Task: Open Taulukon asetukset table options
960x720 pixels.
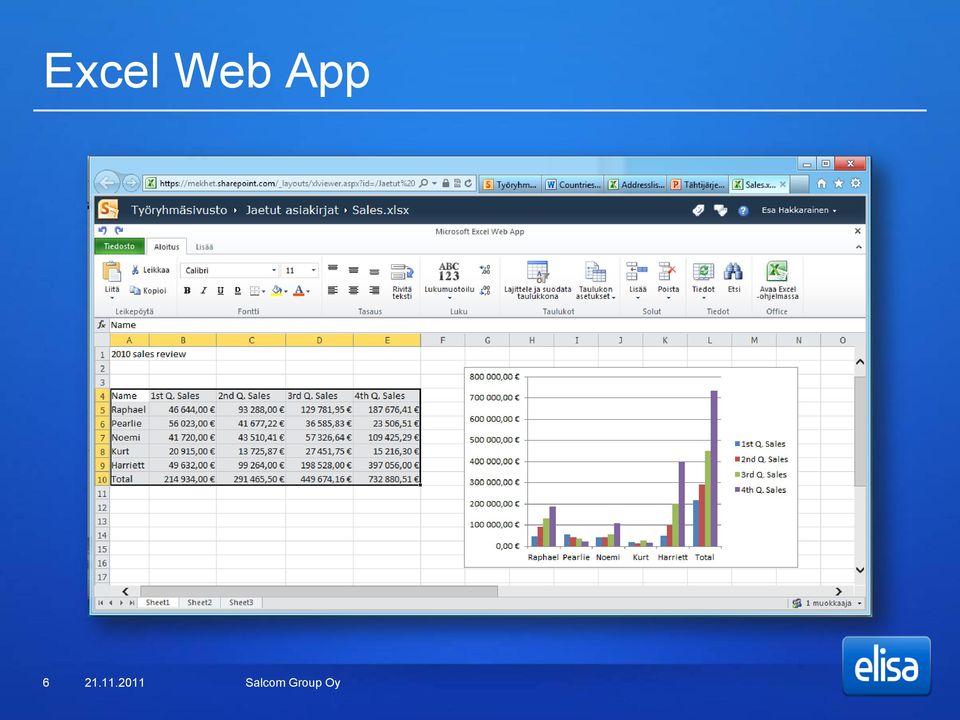Action: 595,280
